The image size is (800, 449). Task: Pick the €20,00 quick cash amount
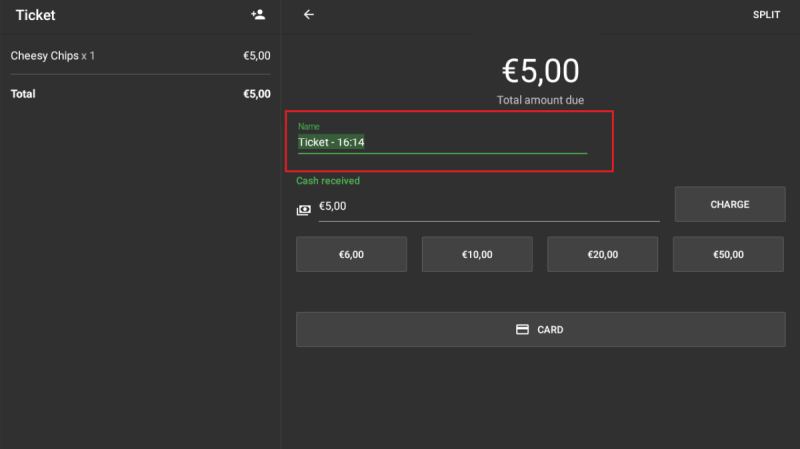603,254
